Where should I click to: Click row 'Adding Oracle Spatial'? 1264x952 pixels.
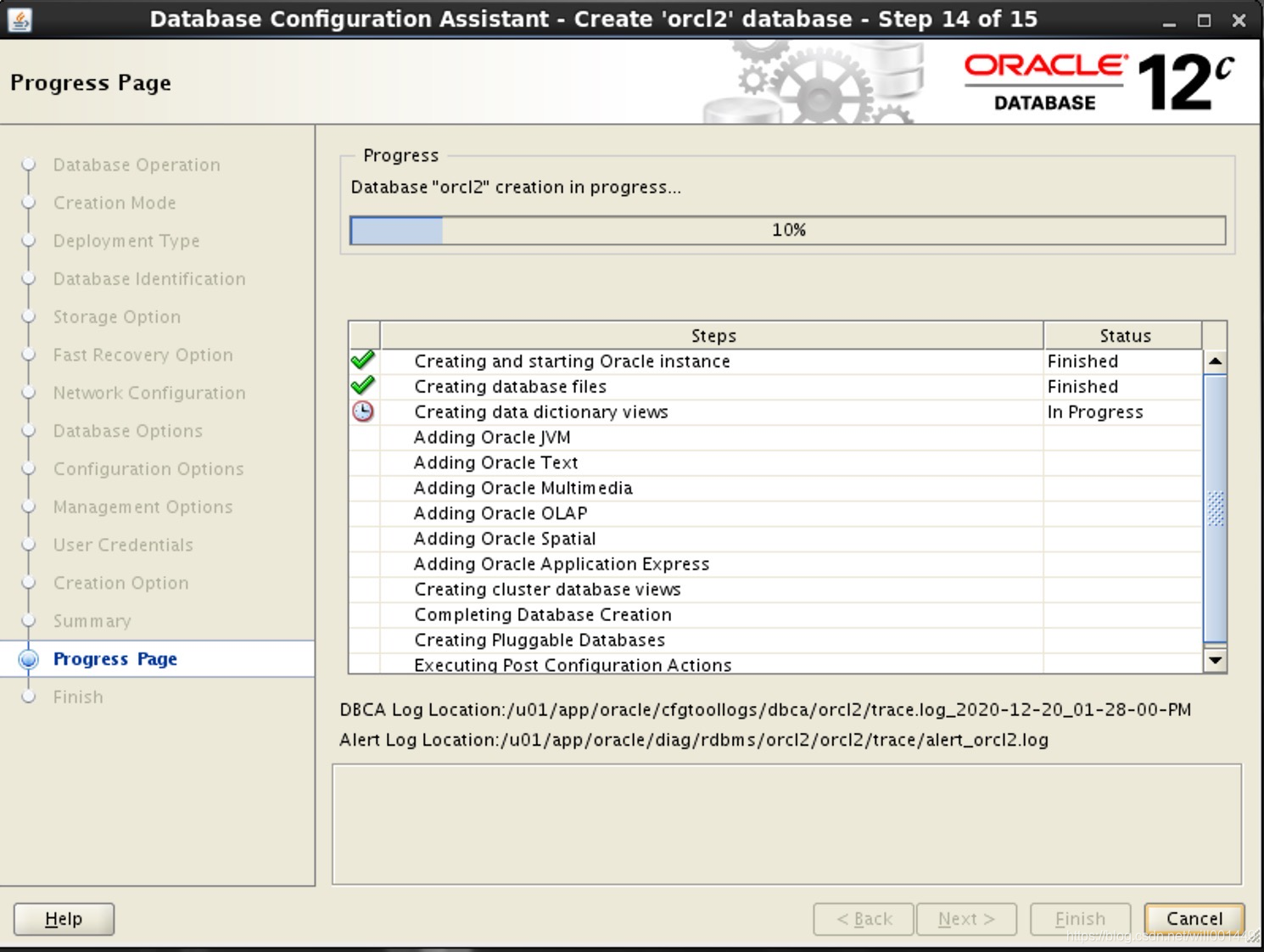pos(775,539)
